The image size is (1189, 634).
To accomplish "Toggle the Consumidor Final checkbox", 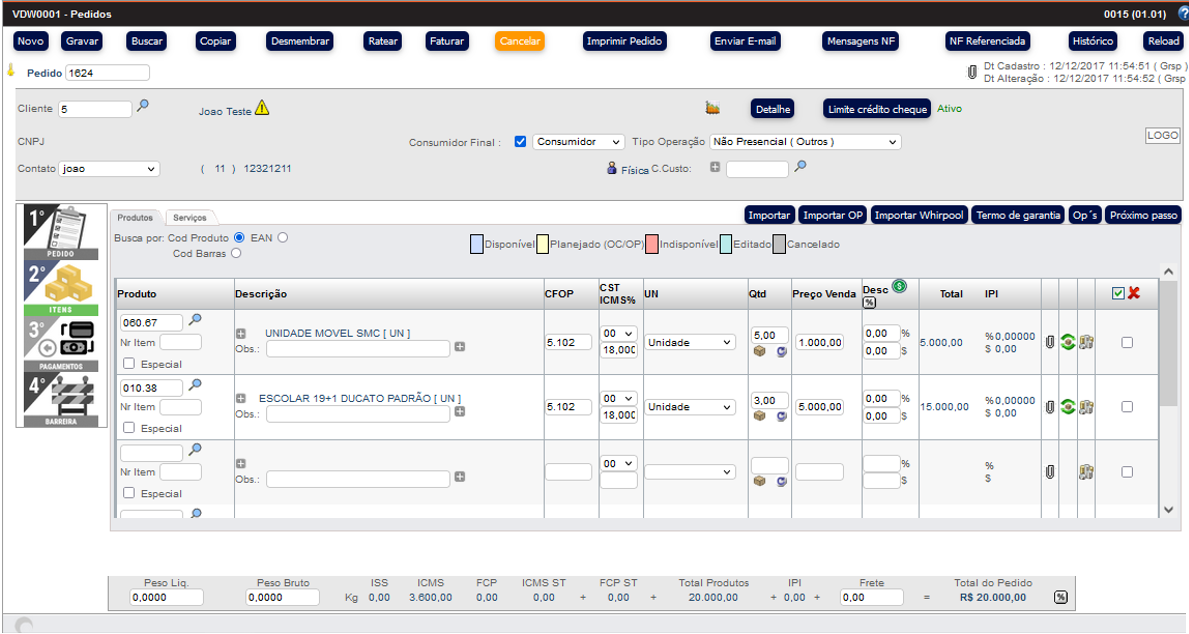I will [520, 142].
